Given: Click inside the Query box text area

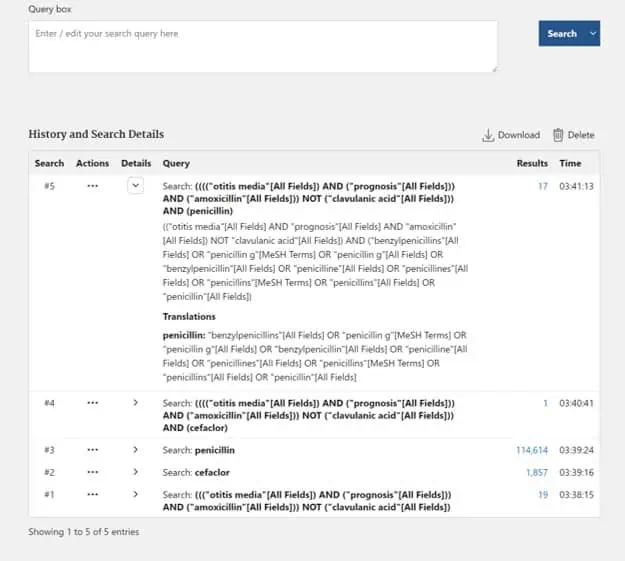Looking at the screenshot, I should coord(263,46).
